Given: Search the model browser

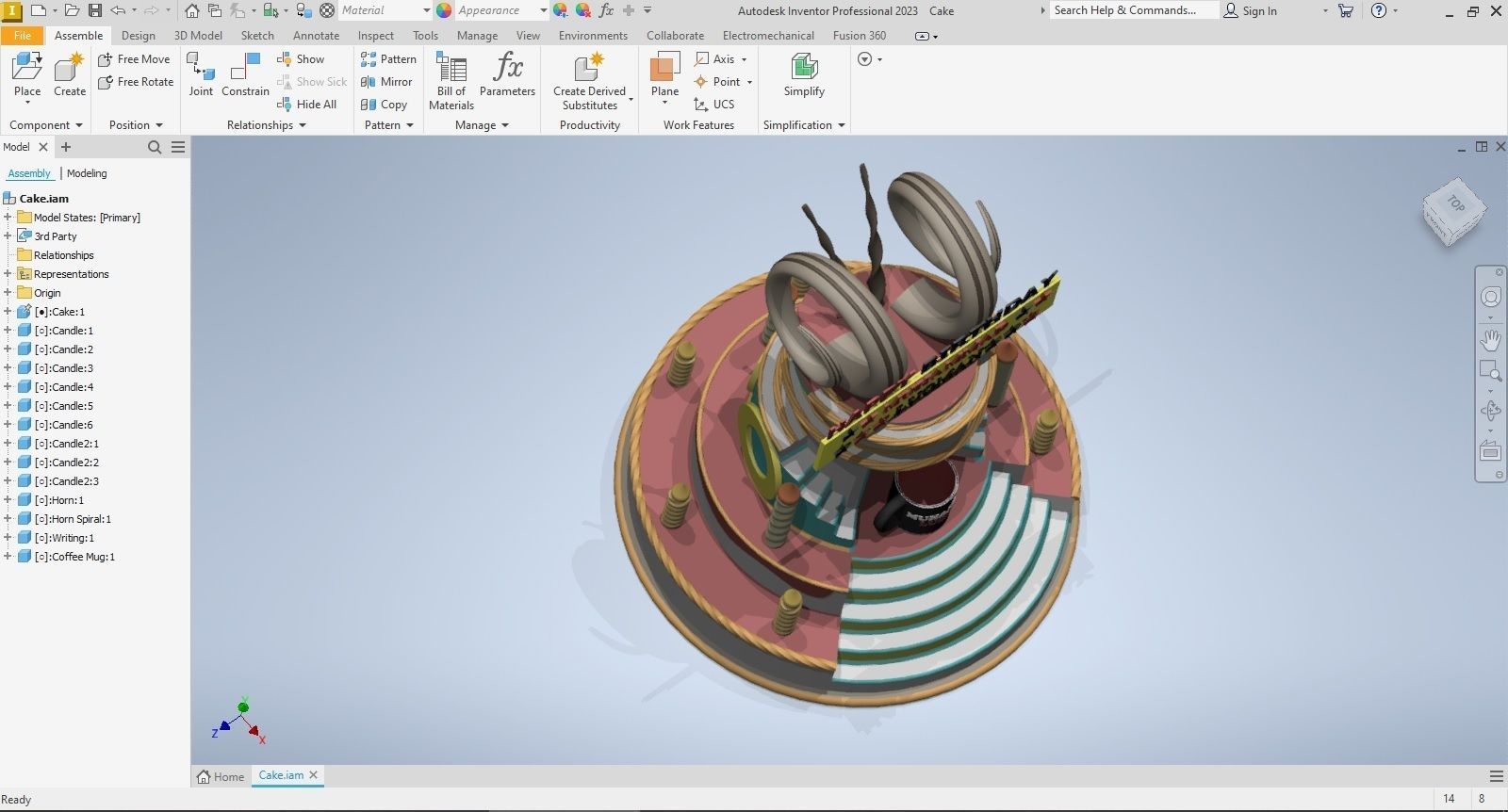Looking at the screenshot, I should (155, 147).
